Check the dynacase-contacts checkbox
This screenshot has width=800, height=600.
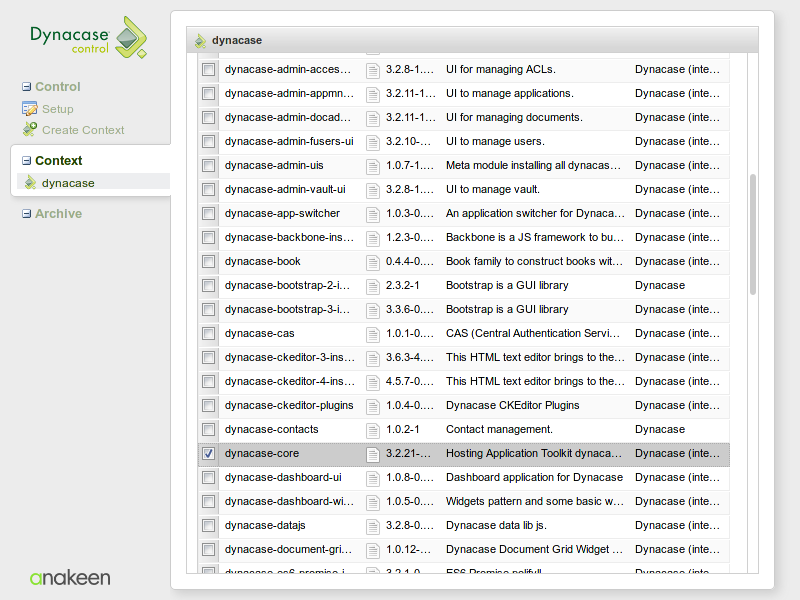coord(208,429)
